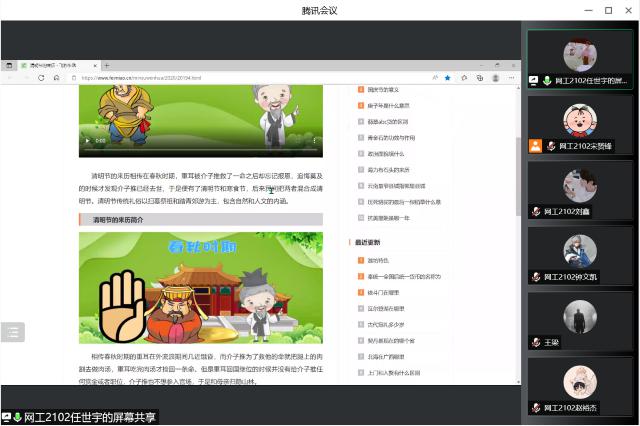Image resolution: width=640 pixels, height=426 pixels.
Task: Click the screen-share icon on 任世宇's tile
Action: click(x=533, y=80)
